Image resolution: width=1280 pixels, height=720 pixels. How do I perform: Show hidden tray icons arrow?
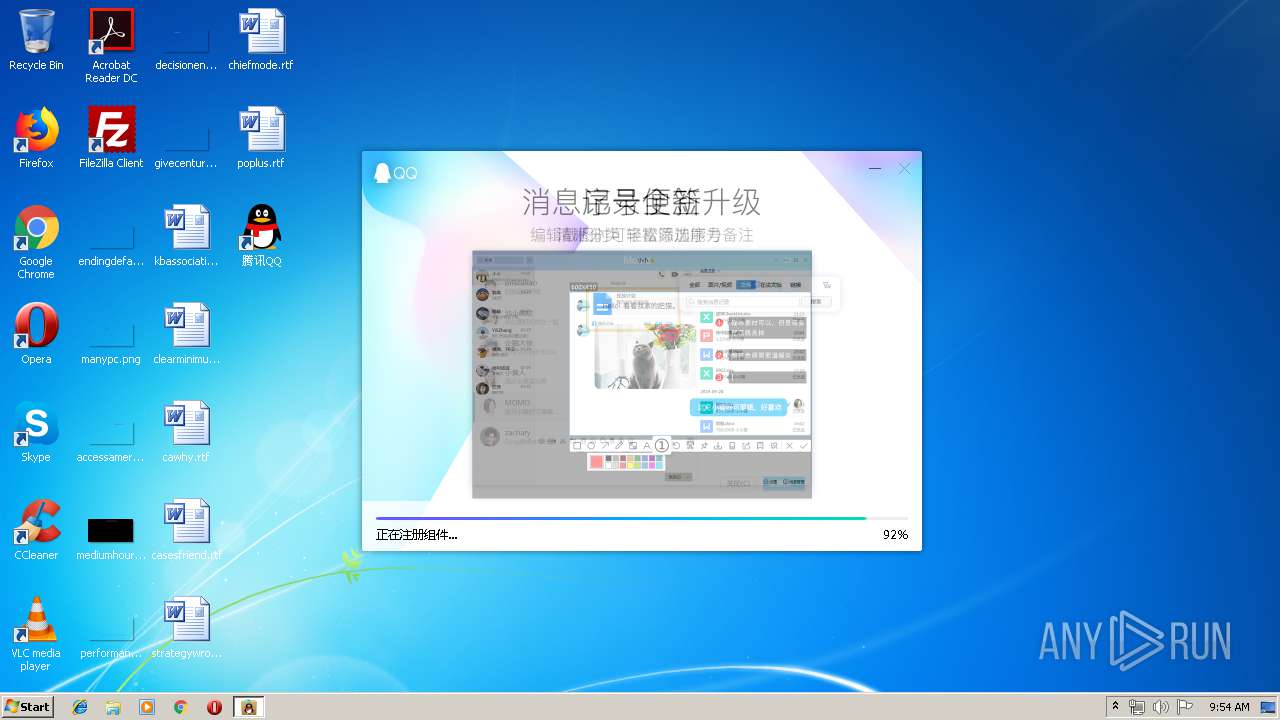point(1115,707)
